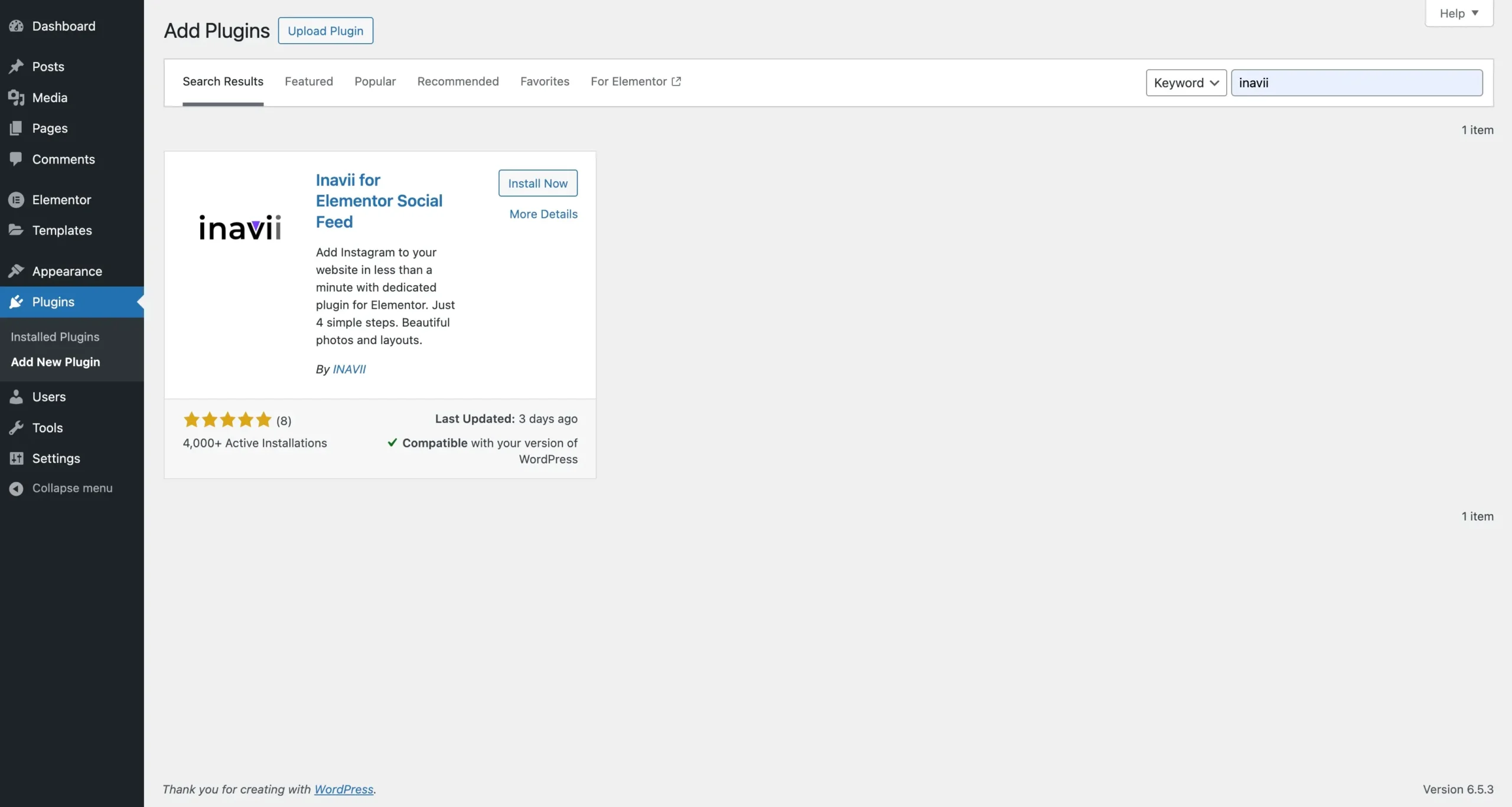
Task: Click the Elementor logo icon in sidebar
Action: click(x=16, y=200)
